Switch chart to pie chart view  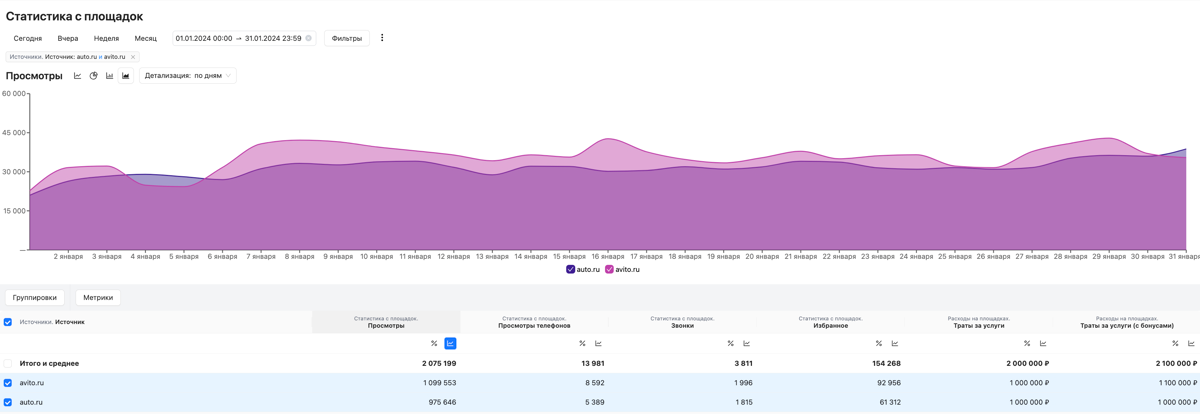point(94,76)
